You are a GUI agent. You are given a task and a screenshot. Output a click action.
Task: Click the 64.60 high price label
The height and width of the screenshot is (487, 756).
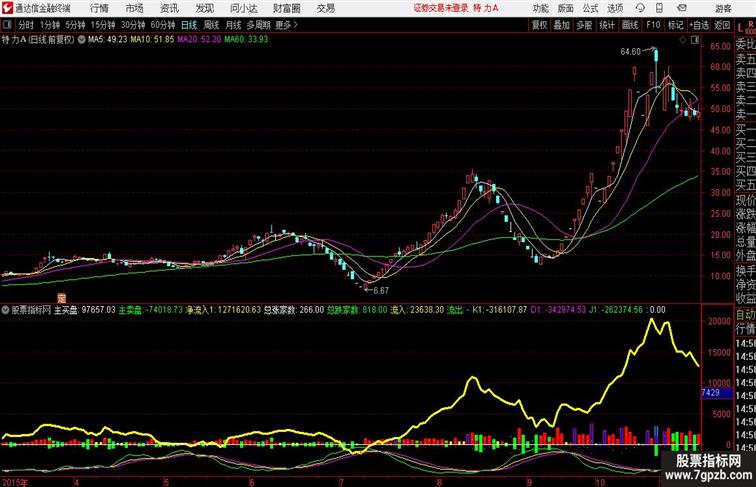[631, 52]
